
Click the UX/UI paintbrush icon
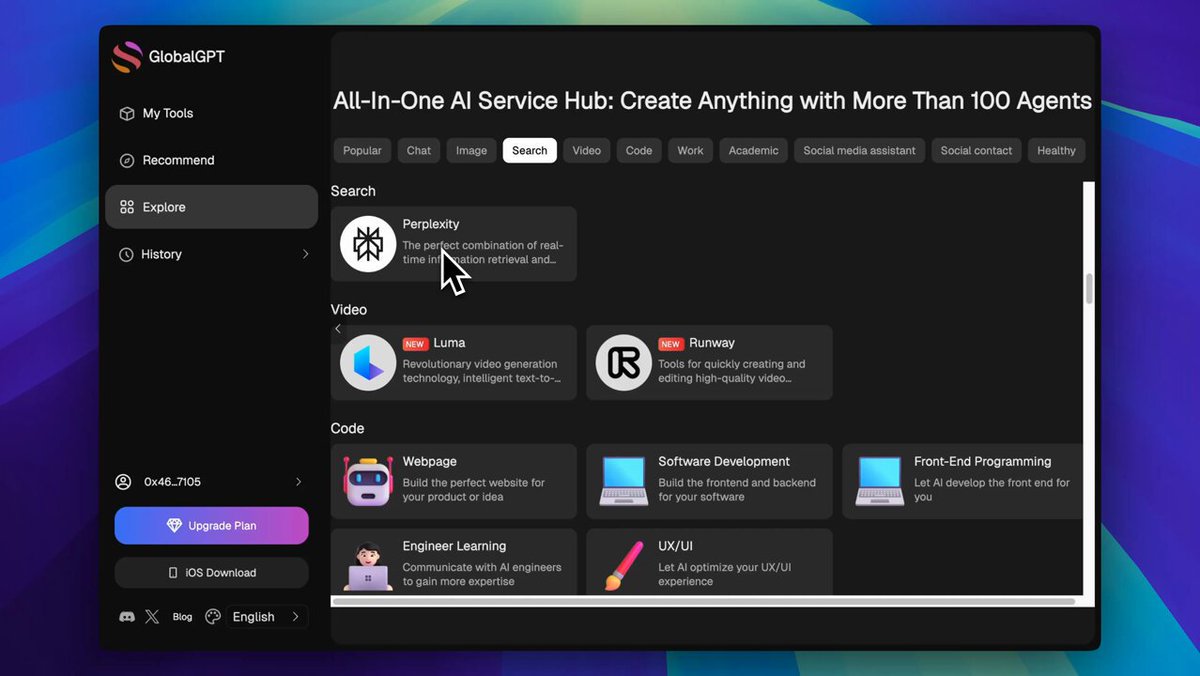coord(624,566)
